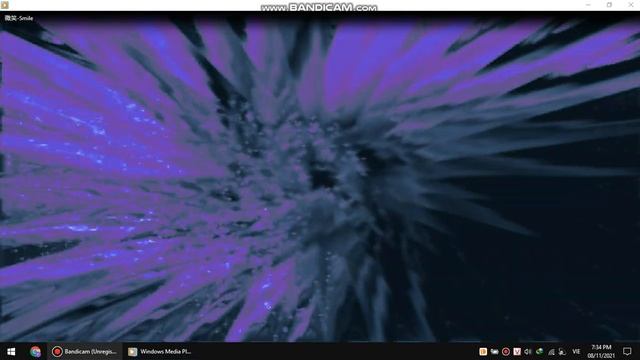Image resolution: width=640 pixels, height=360 pixels.
Task: Click the pink V tray icon
Action: (x=517, y=351)
